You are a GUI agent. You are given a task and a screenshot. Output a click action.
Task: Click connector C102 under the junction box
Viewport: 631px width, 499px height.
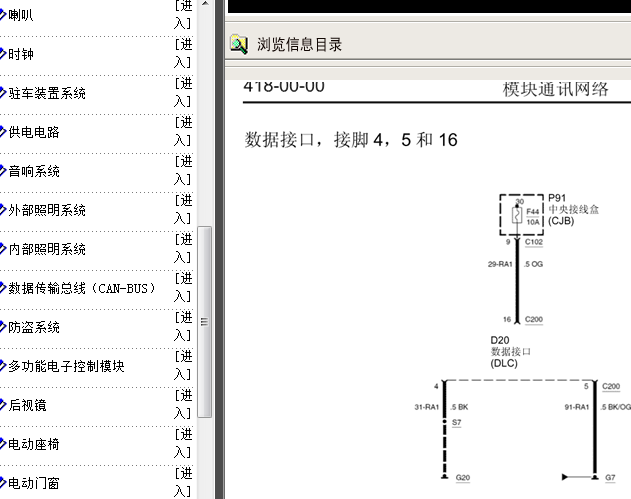click(x=534, y=242)
